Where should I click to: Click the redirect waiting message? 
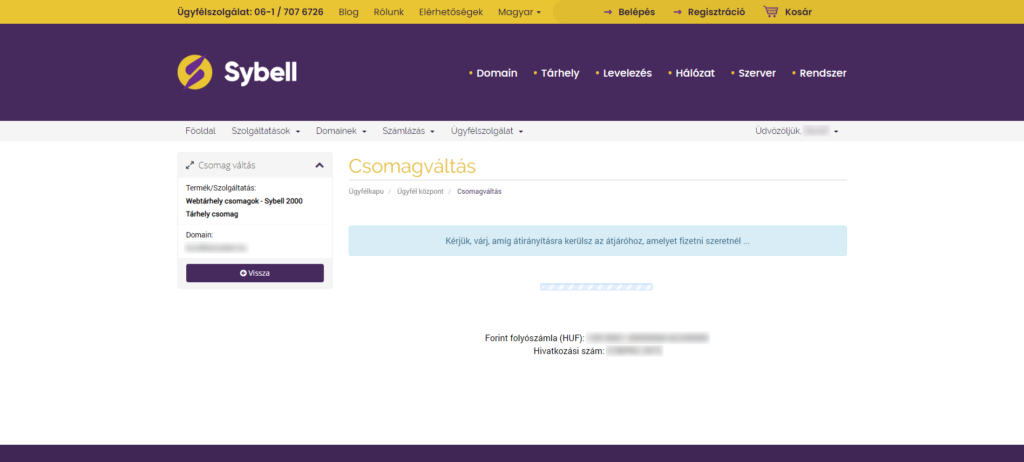click(598, 240)
